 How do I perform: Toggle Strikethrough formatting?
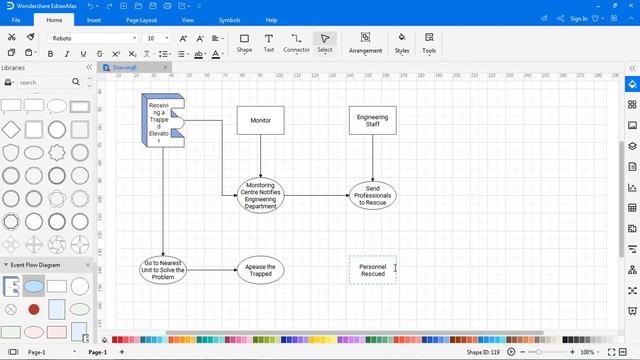[x=100, y=54]
